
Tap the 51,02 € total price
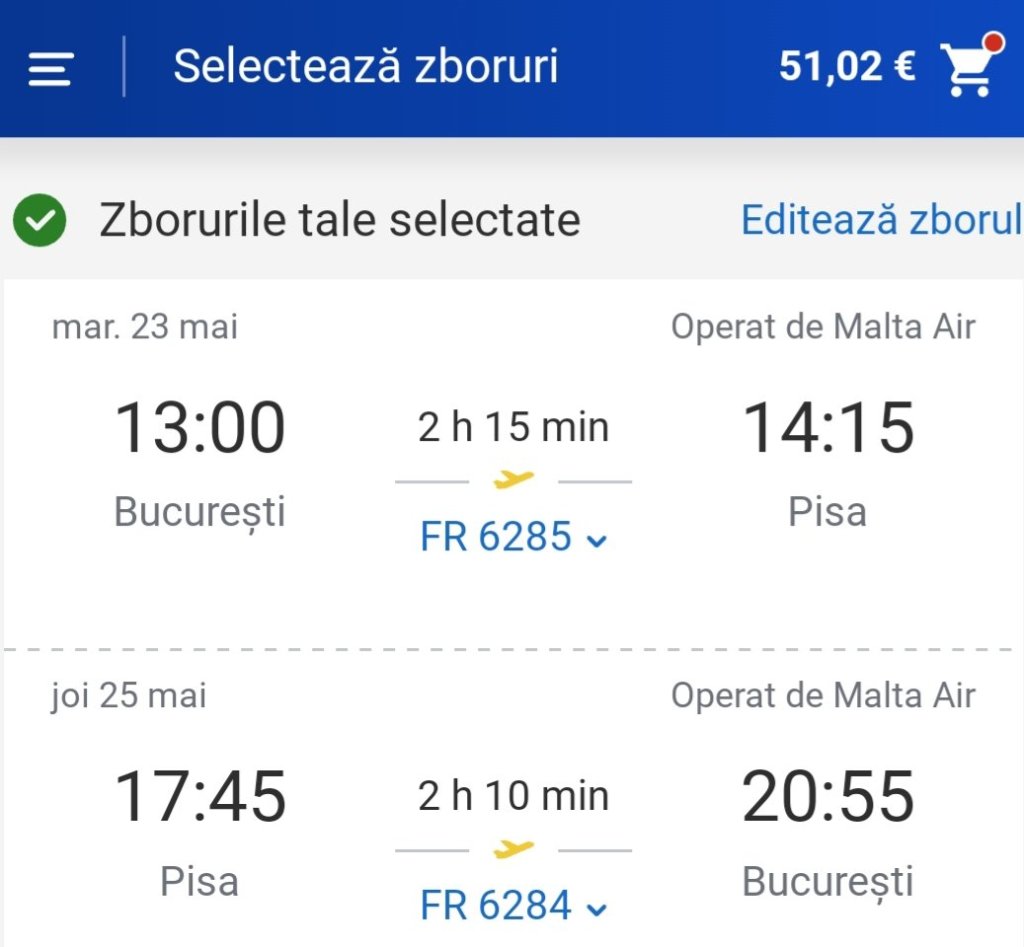[846, 67]
